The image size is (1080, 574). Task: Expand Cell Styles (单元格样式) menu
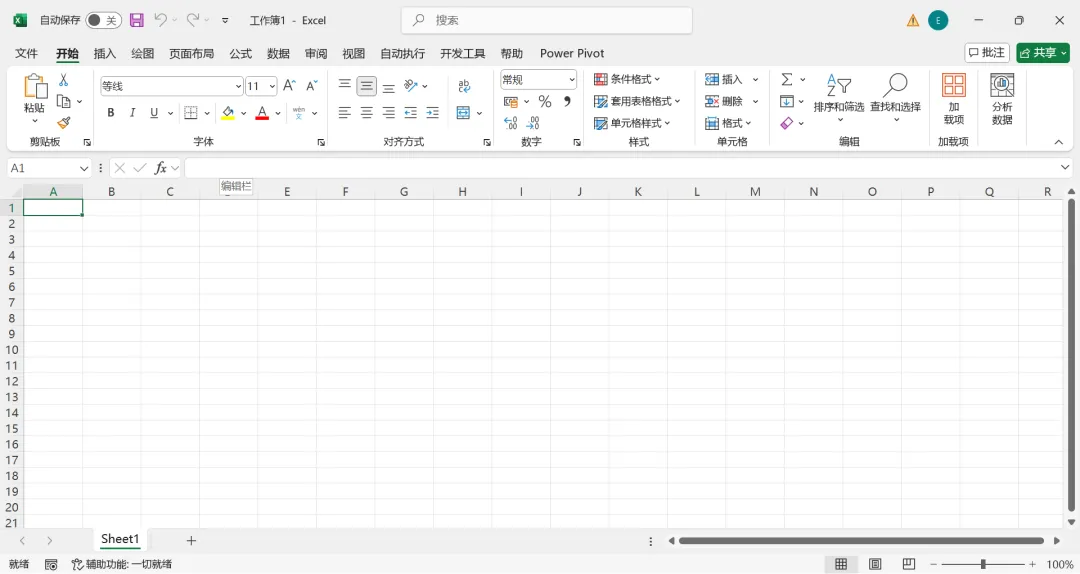pyautogui.click(x=632, y=123)
